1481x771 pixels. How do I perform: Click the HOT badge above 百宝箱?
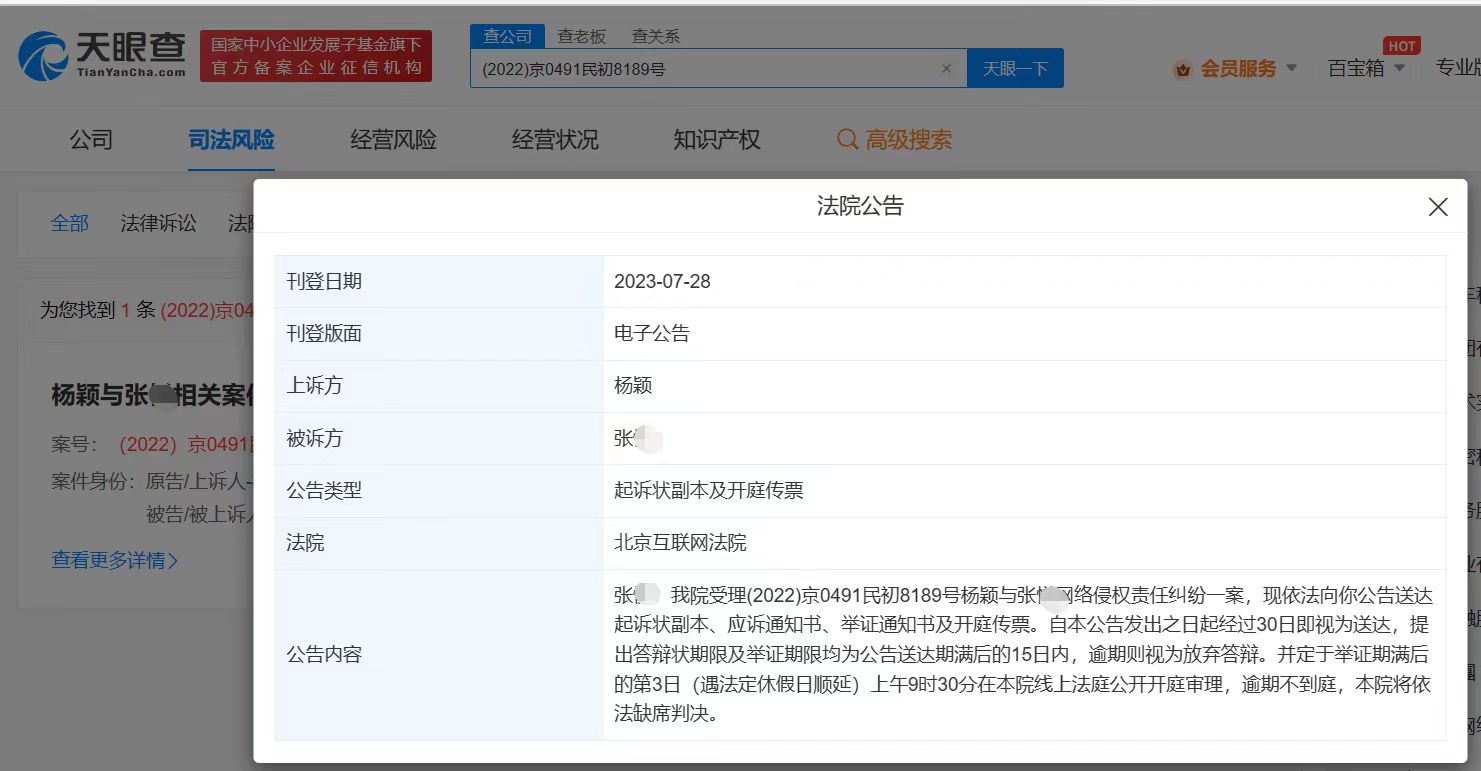[1401, 46]
